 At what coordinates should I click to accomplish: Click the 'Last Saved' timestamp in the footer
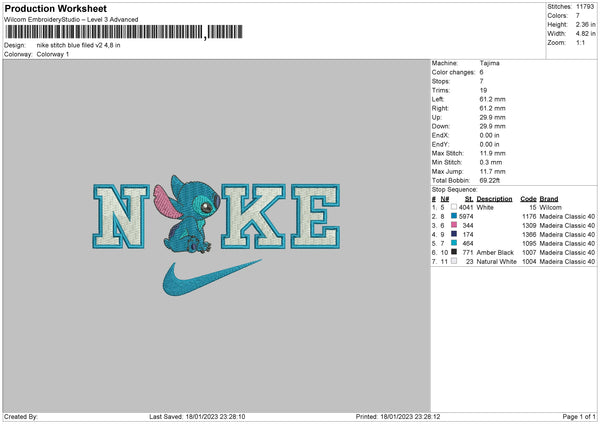point(197,417)
